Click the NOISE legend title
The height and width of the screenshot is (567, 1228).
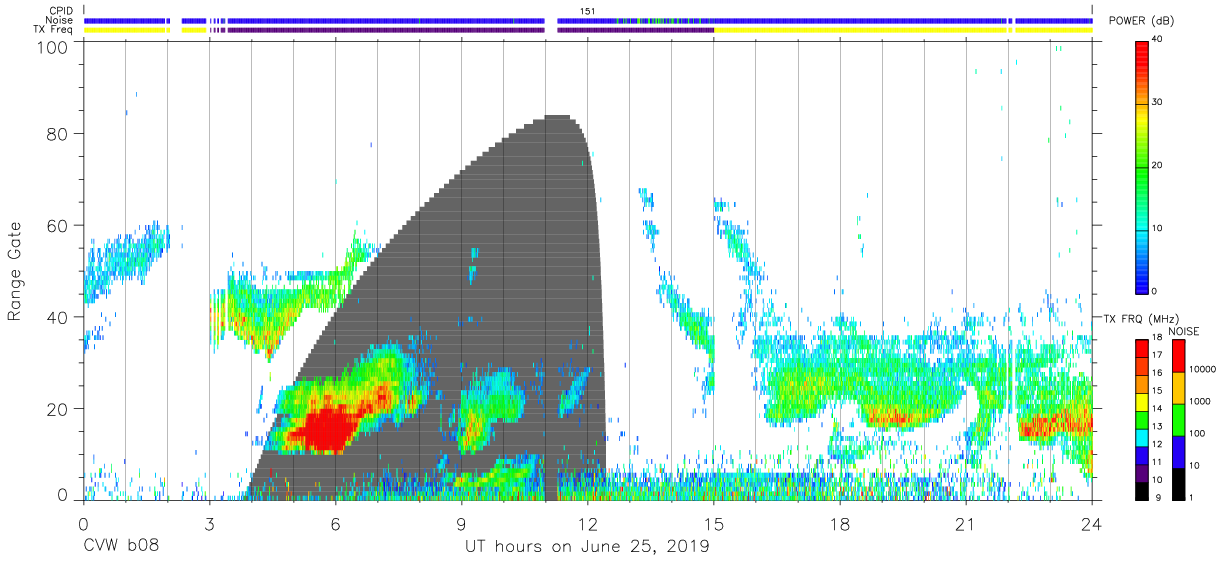(1184, 331)
